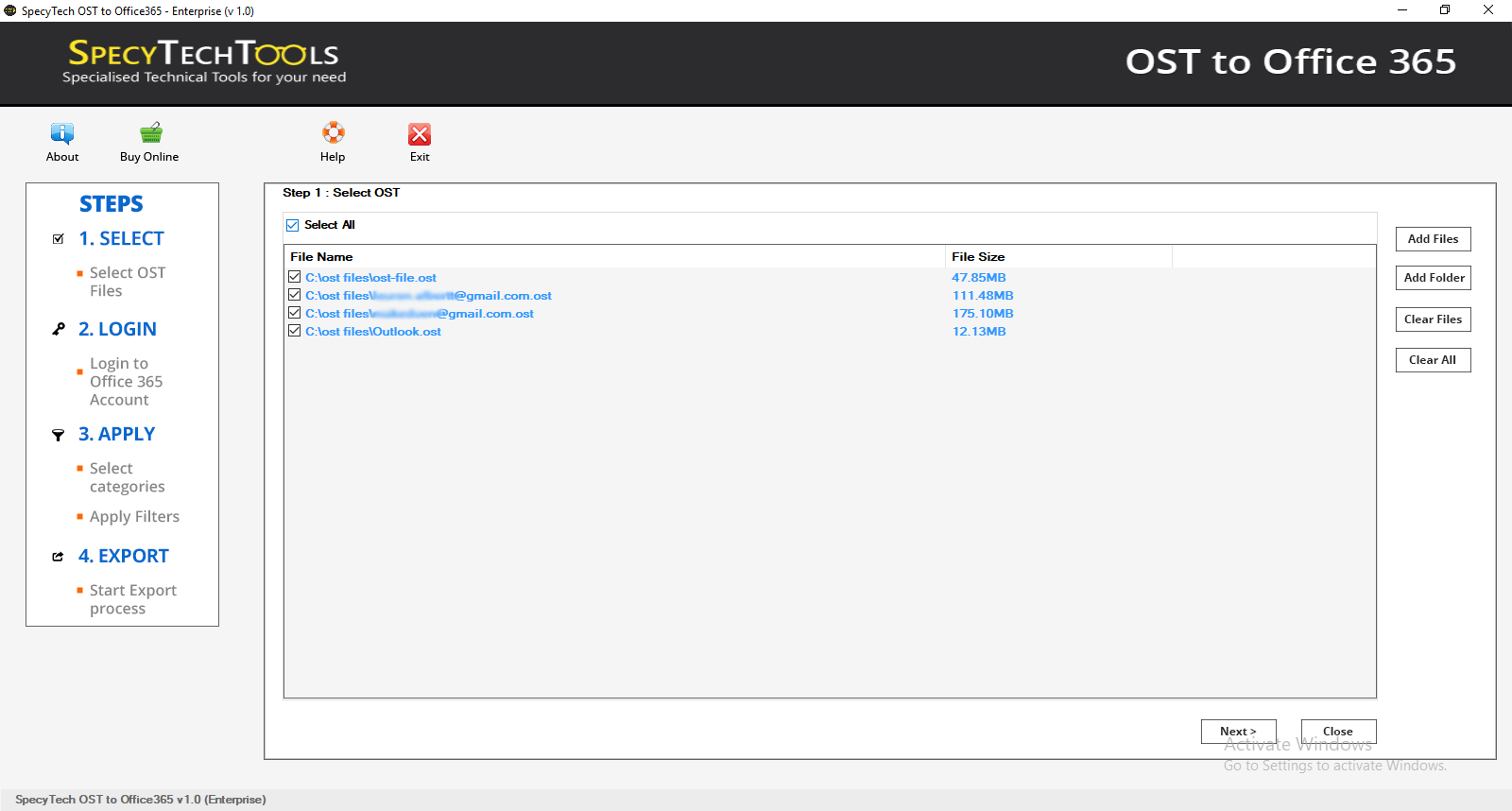1512x811 pixels.
Task: Click the funnel icon beside 3. APPLY
Action: point(59,435)
